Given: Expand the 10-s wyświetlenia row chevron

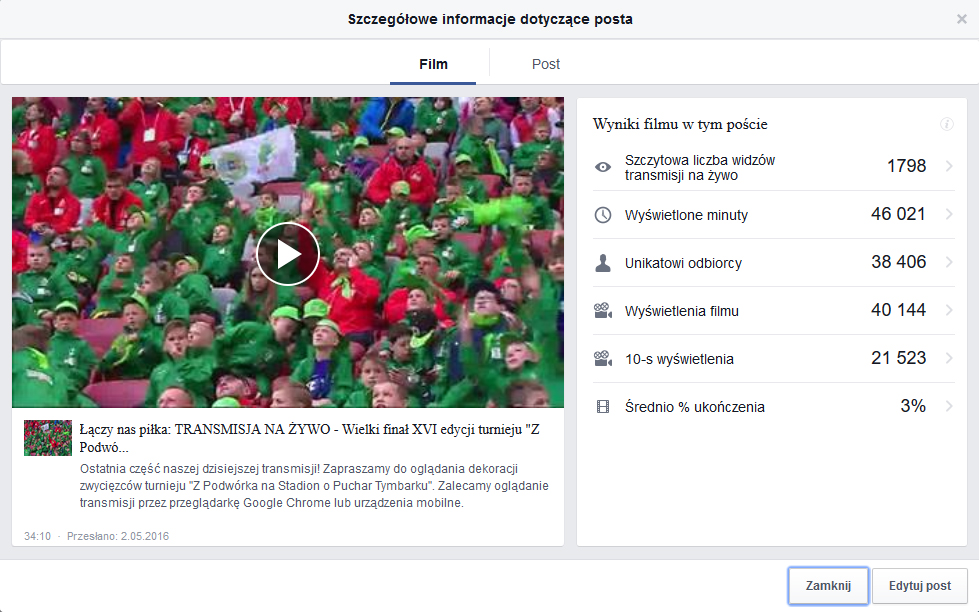Looking at the screenshot, I should tap(948, 358).
